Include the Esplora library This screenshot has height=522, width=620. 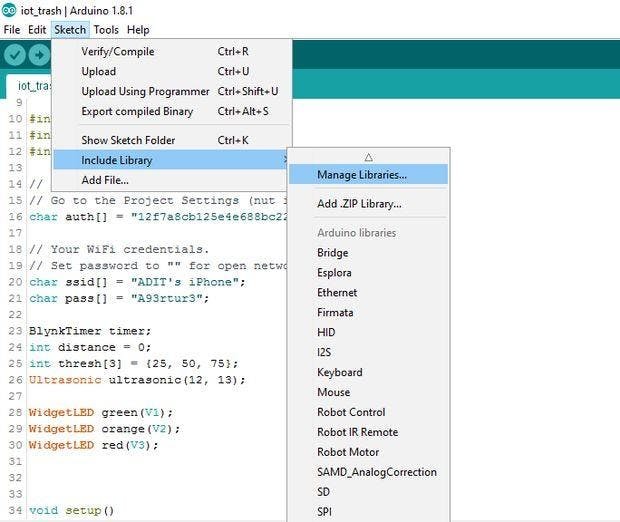[369, 272]
